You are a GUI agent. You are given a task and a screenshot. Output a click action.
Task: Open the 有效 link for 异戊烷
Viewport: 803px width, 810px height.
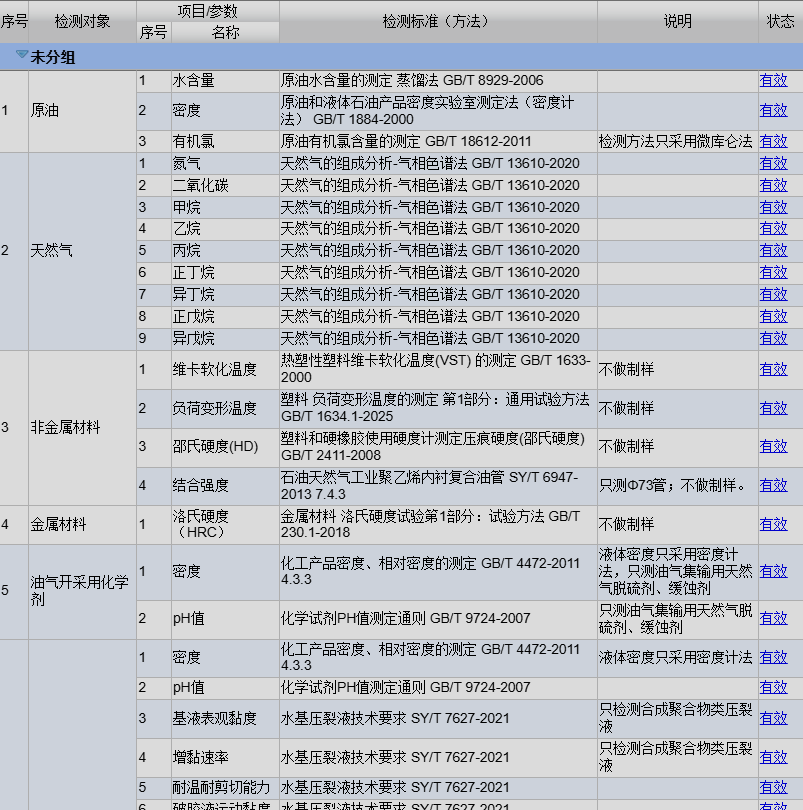[x=773, y=338]
